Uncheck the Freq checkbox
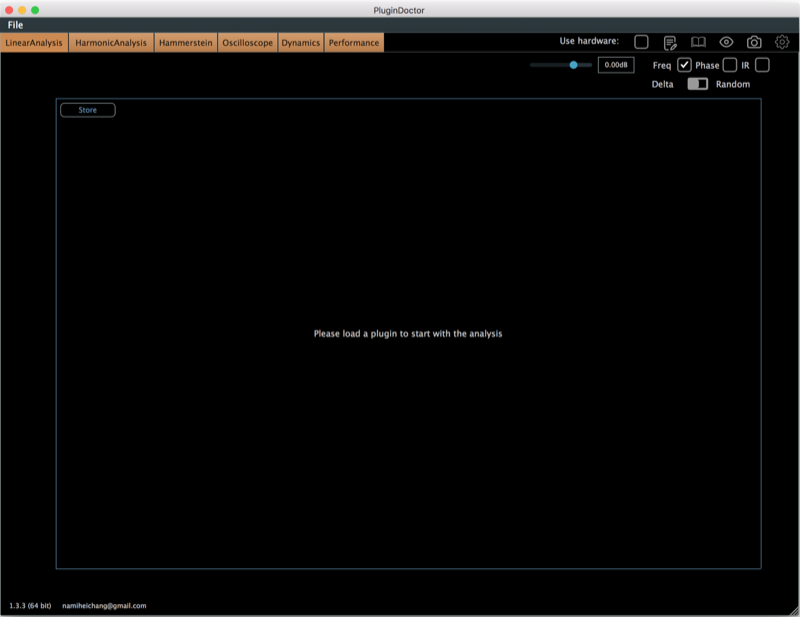Image resolution: width=800 pixels, height=617 pixels. tap(684, 65)
